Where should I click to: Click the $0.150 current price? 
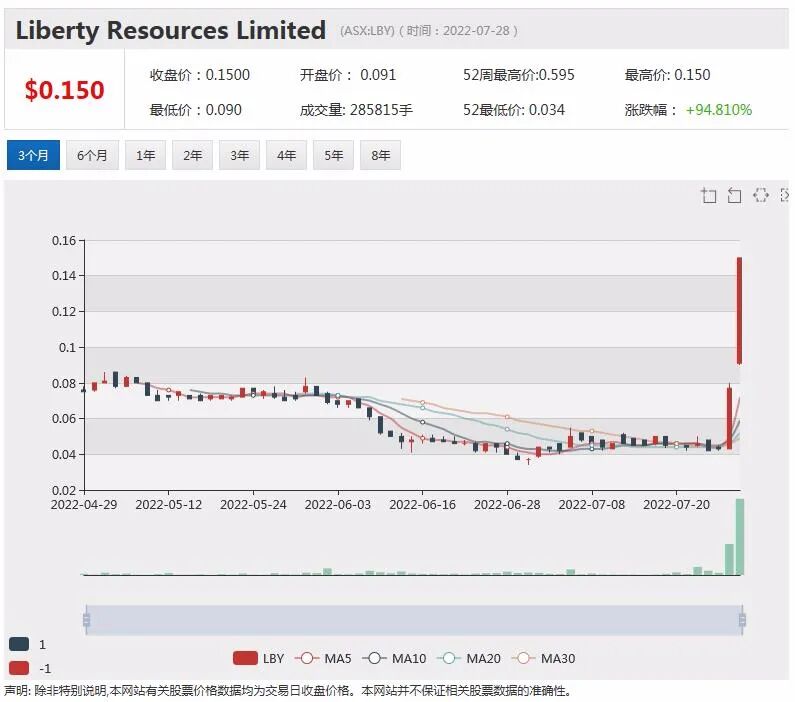tap(64, 90)
